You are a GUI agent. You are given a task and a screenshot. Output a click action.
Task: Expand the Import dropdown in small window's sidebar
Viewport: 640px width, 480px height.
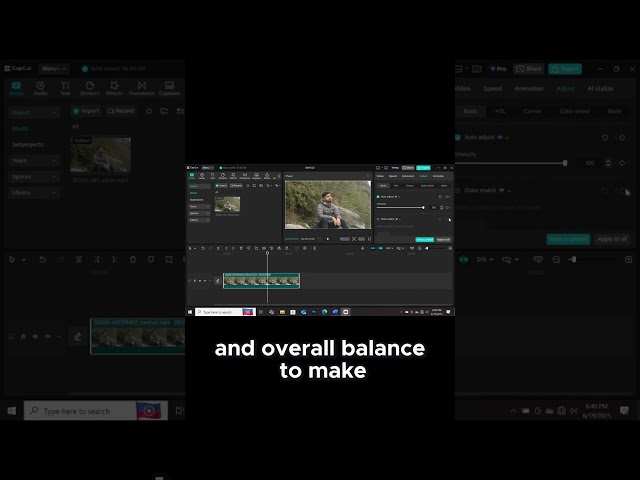(x=200, y=186)
